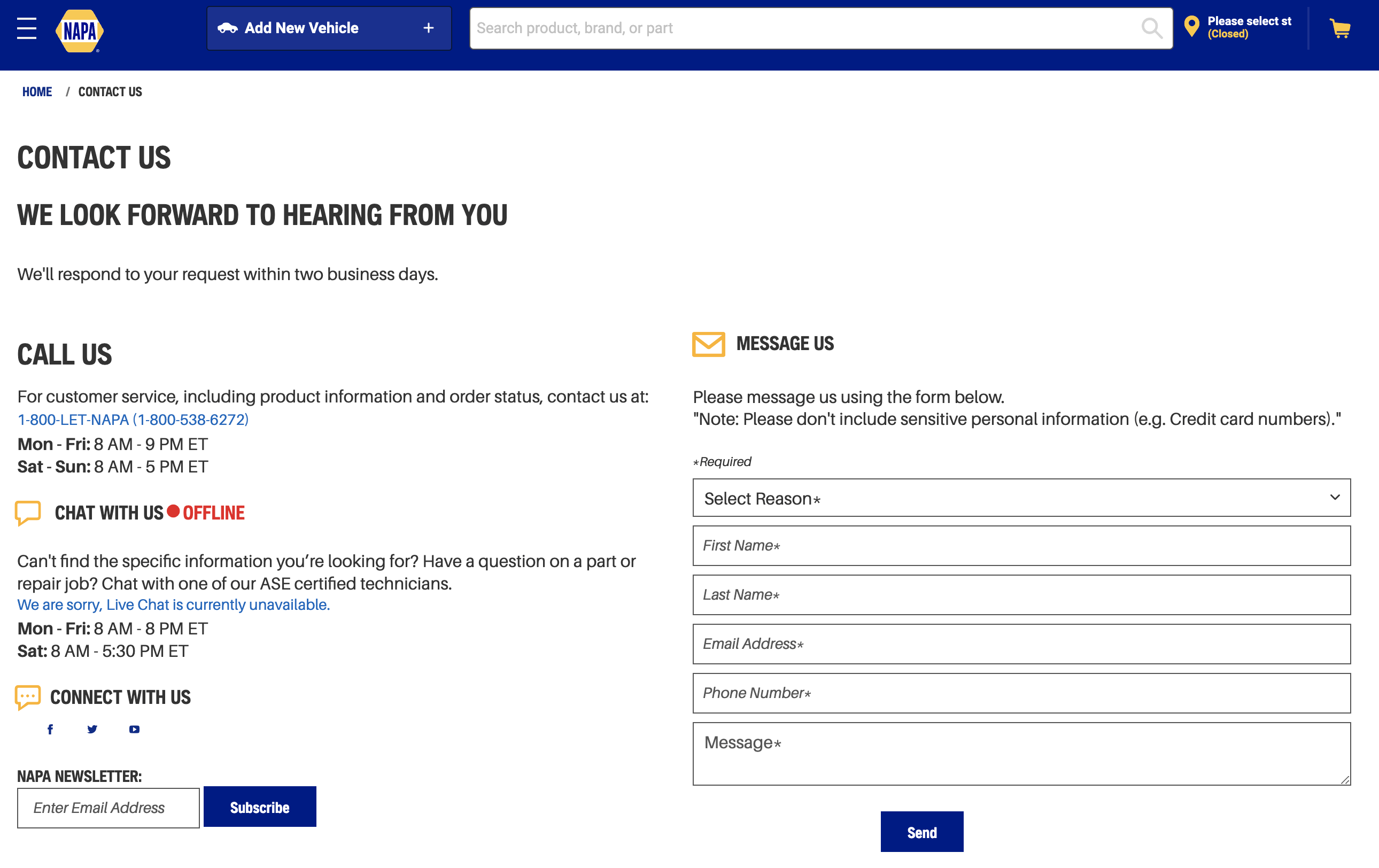Click the Chat With Us speech bubble icon
Image resolution: width=1379 pixels, height=868 pixels.
(x=28, y=513)
